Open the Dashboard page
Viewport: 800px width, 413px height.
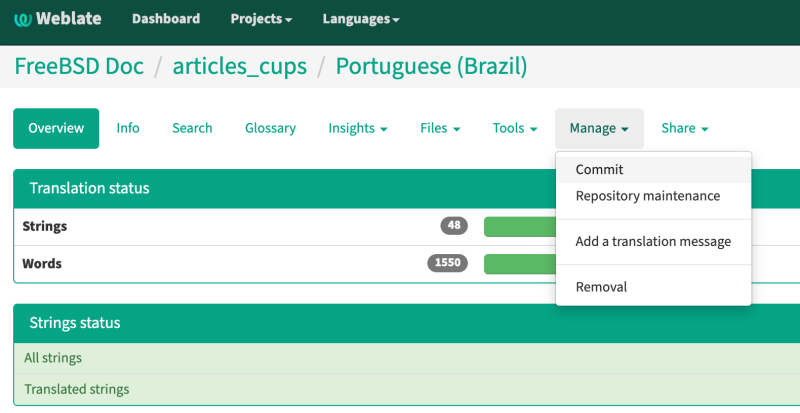click(166, 19)
